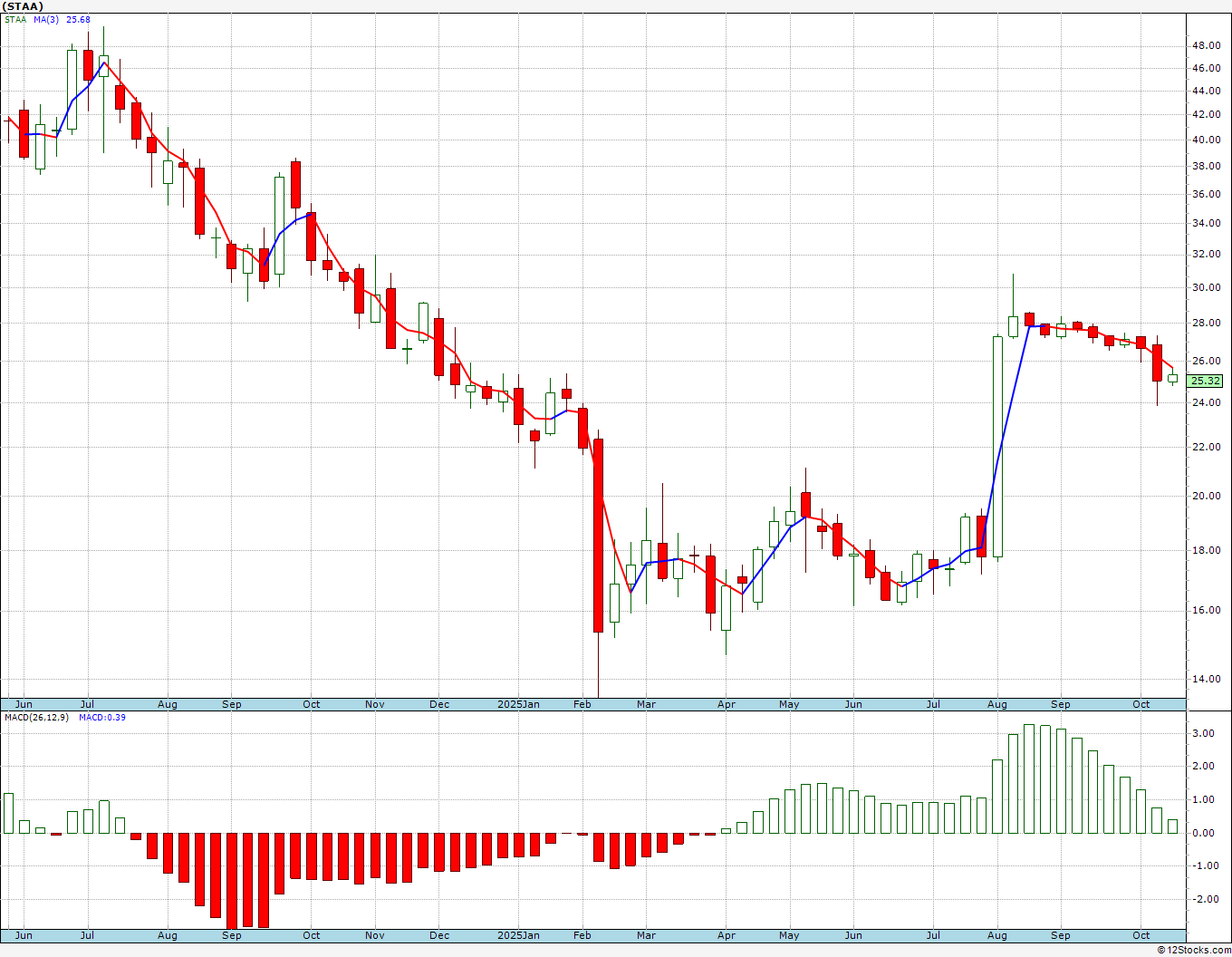Image resolution: width=1232 pixels, height=957 pixels.
Task: Click the 38.00 price axis label
Action: [1205, 166]
